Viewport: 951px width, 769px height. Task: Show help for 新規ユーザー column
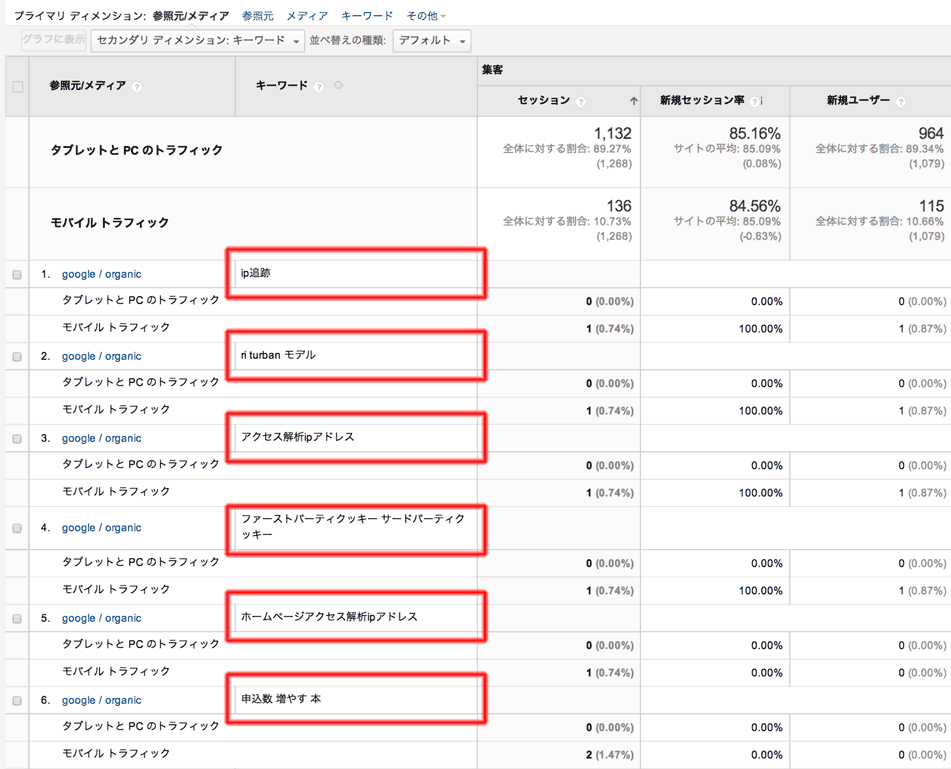(x=901, y=101)
